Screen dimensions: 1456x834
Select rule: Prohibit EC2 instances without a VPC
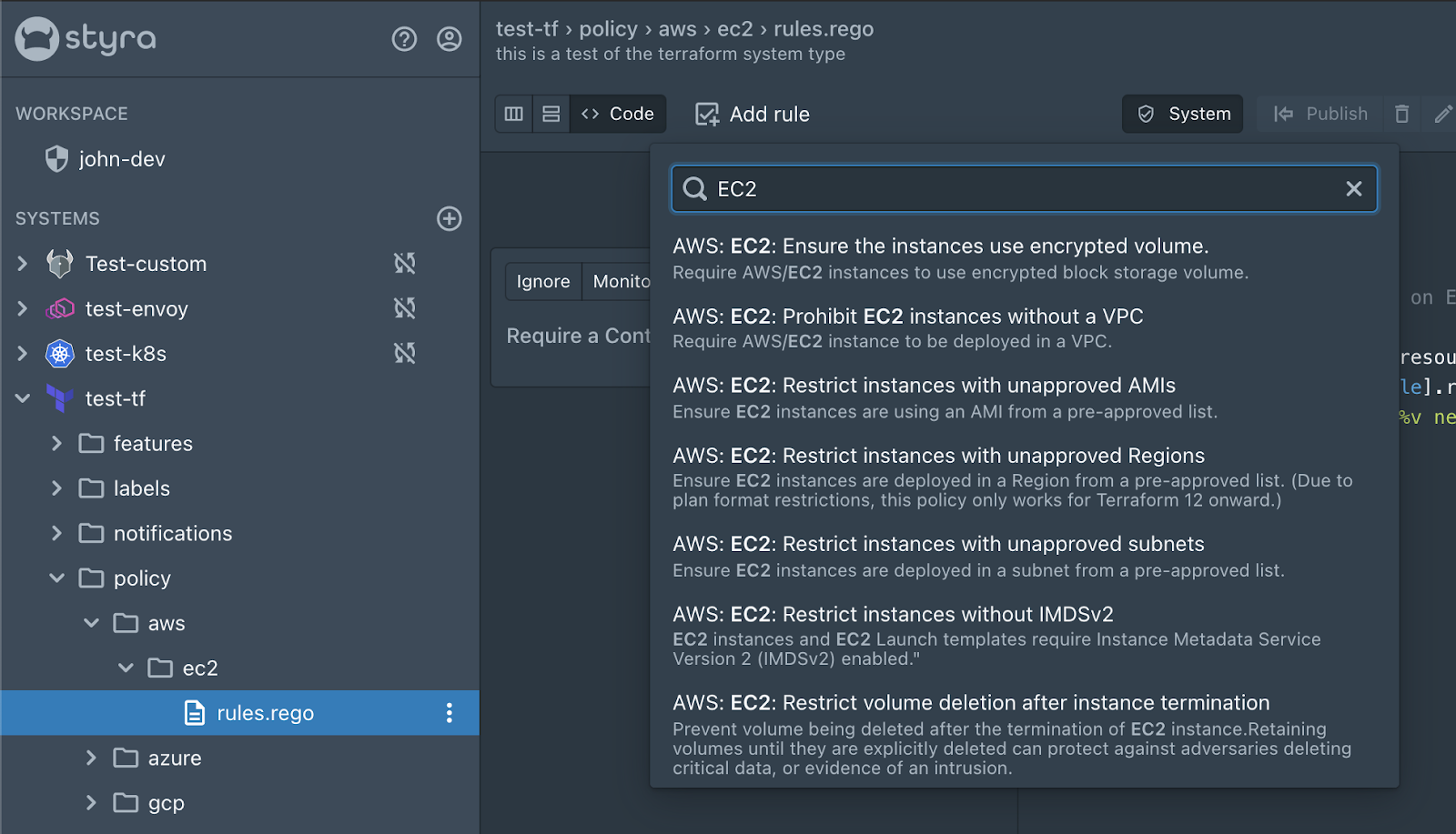tap(1025, 328)
